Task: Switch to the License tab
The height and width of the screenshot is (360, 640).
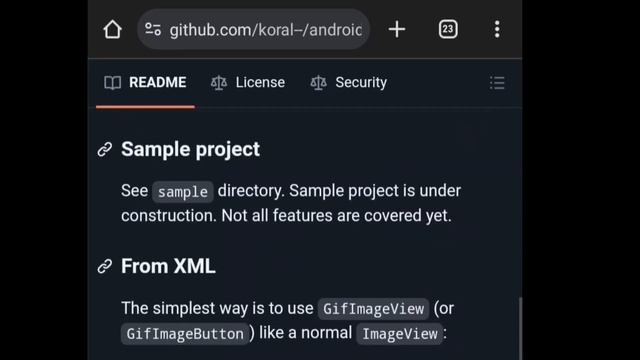Action: (x=248, y=83)
